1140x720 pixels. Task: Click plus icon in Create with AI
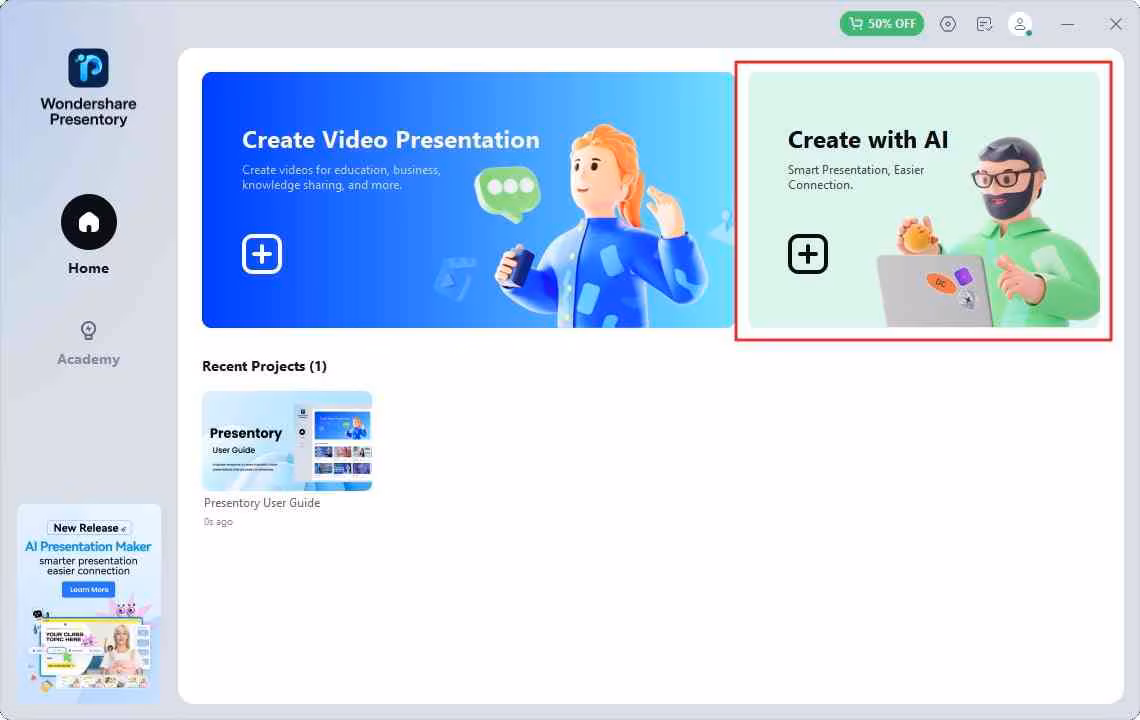(x=808, y=254)
